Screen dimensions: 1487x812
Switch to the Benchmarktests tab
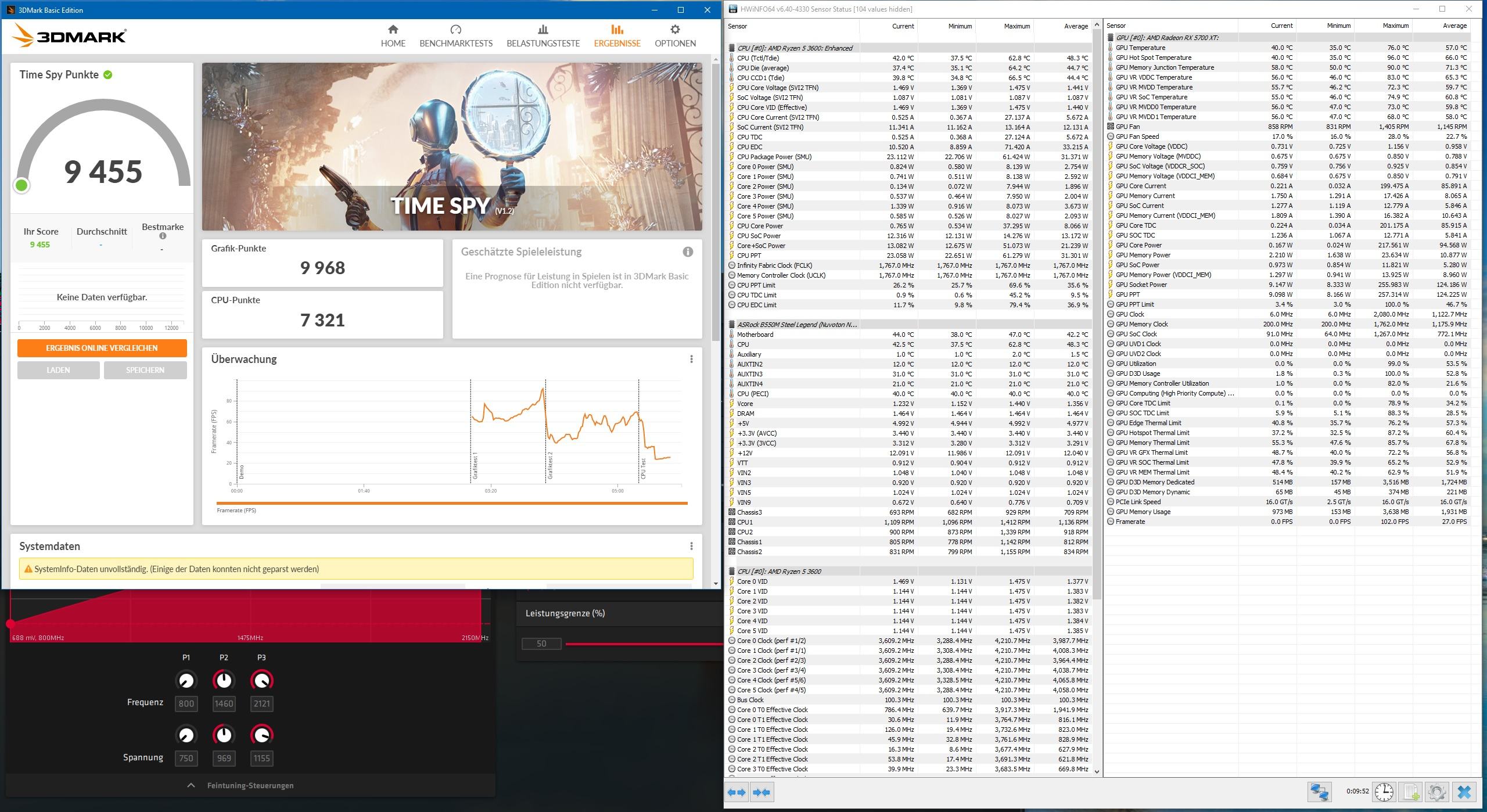pos(456,36)
